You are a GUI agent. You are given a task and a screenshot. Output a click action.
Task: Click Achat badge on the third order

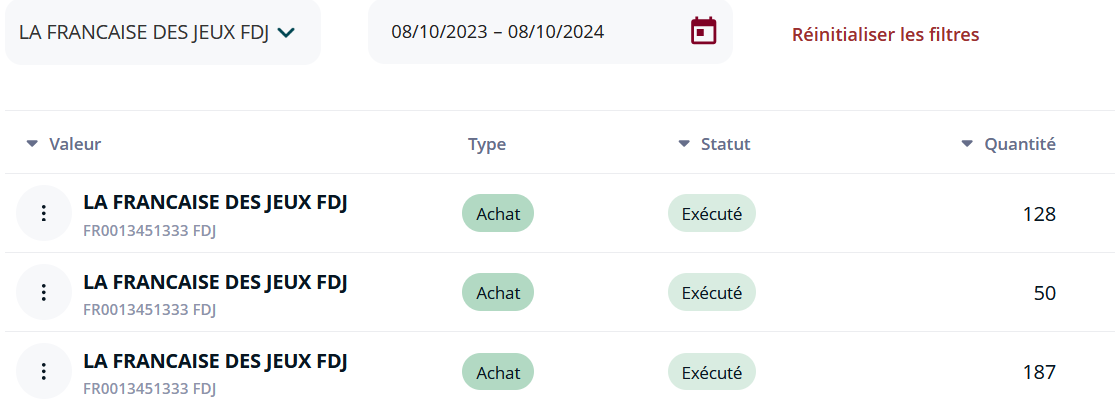(x=498, y=372)
